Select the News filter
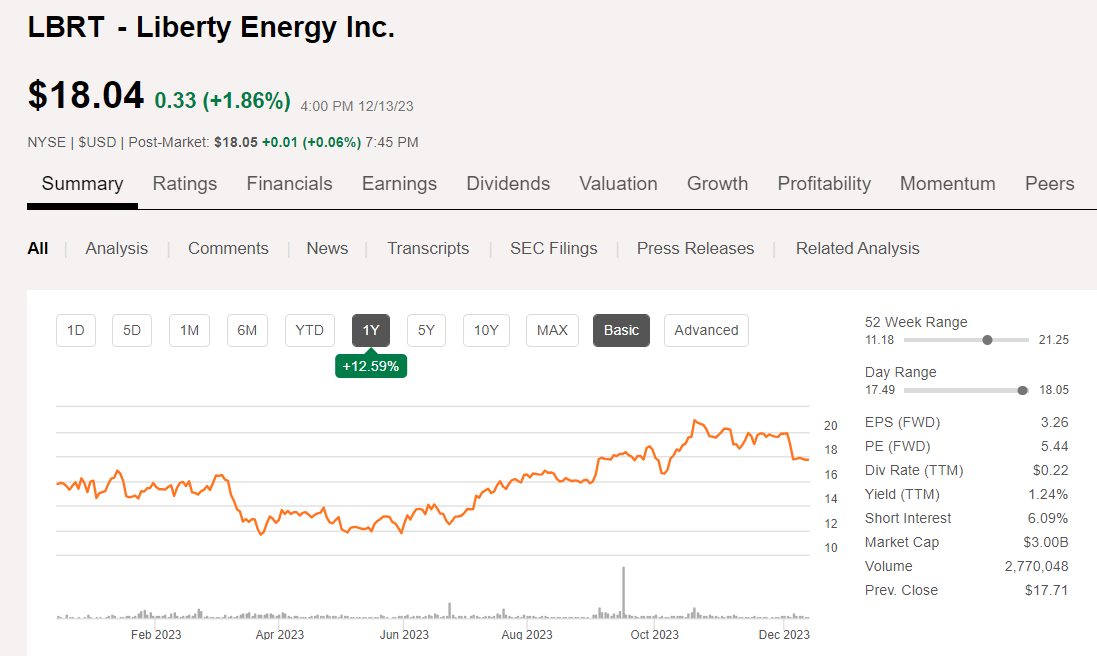1097x656 pixels. [x=327, y=248]
